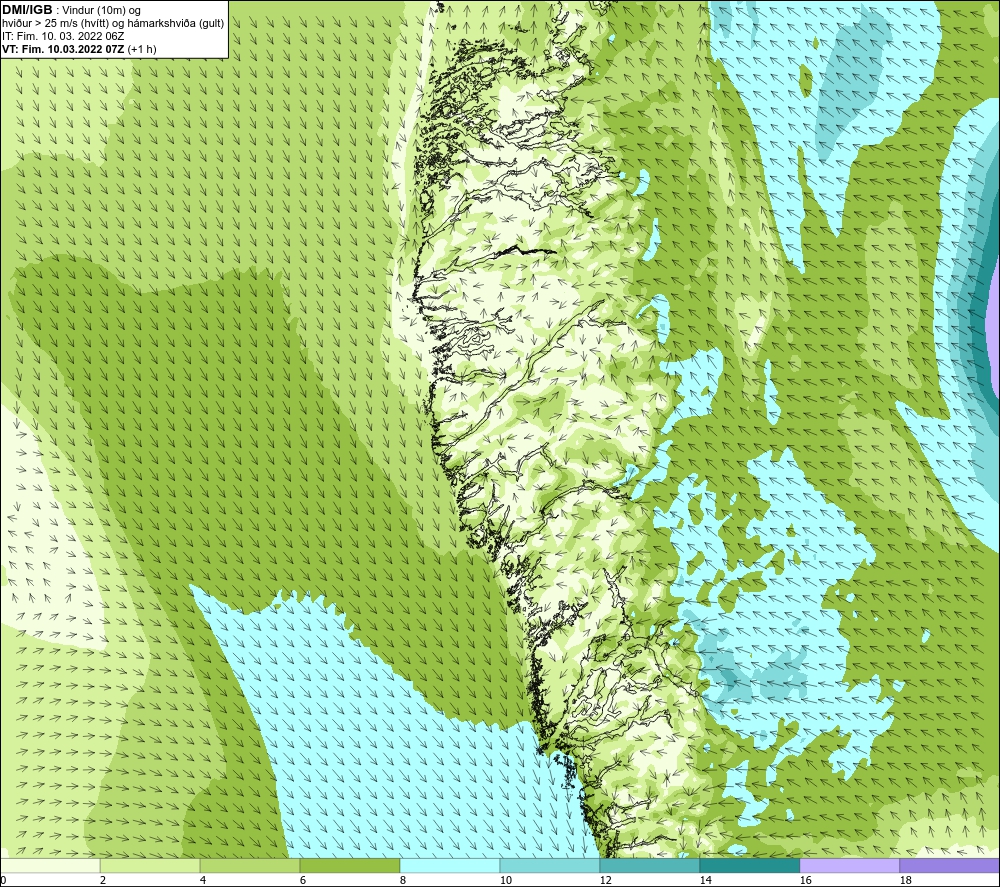Click the 8–10 m/s light cyan legend swatch
This screenshot has width=1000, height=887.
[x=450, y=865]
